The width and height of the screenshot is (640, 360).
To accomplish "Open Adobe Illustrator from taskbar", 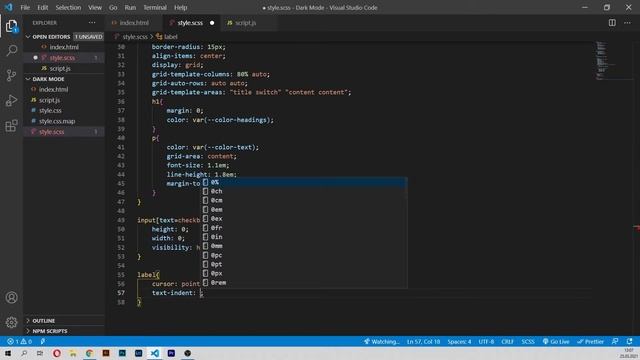I will click(106, 353).
